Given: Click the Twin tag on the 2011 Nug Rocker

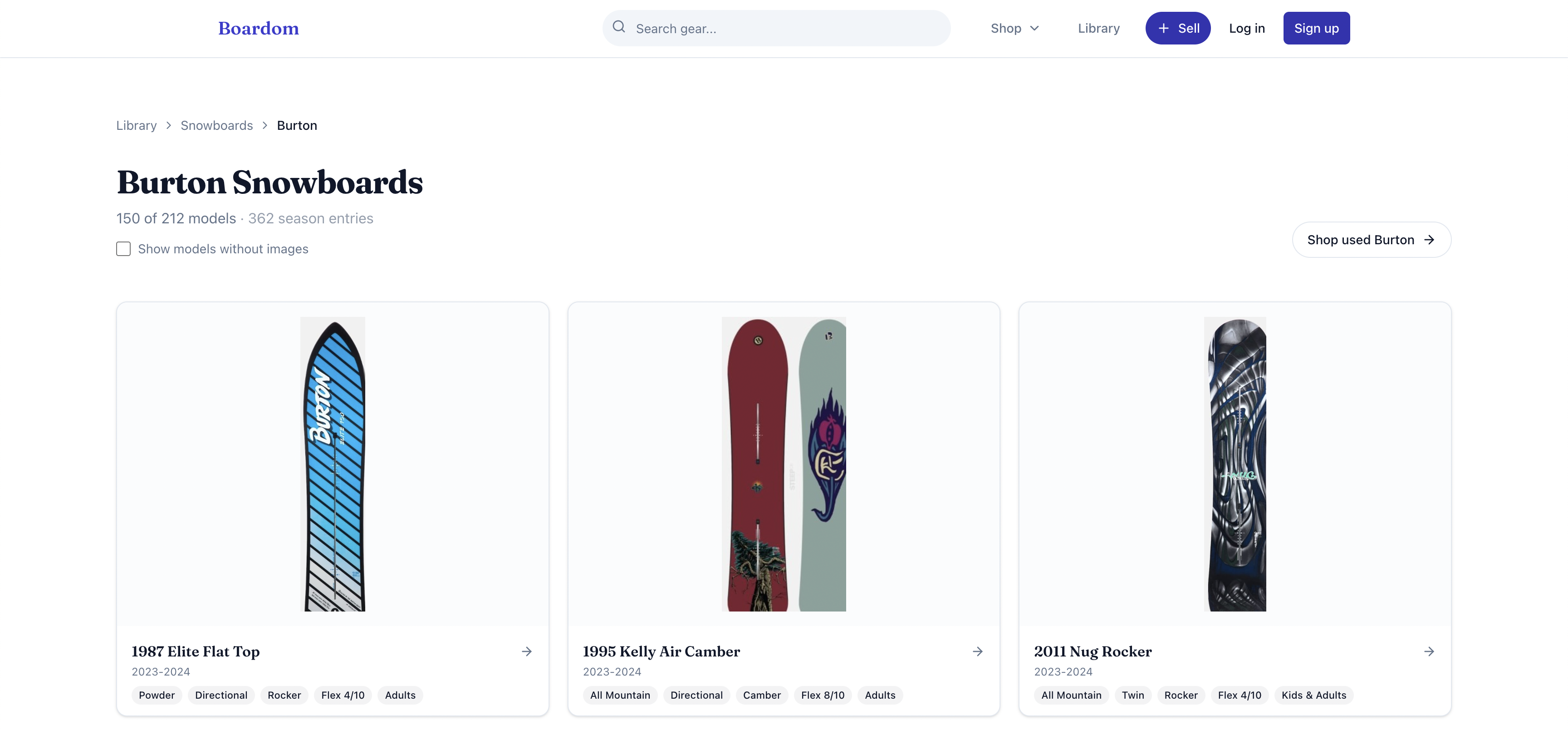Looking at the screenshot, I should [1133, 695].
